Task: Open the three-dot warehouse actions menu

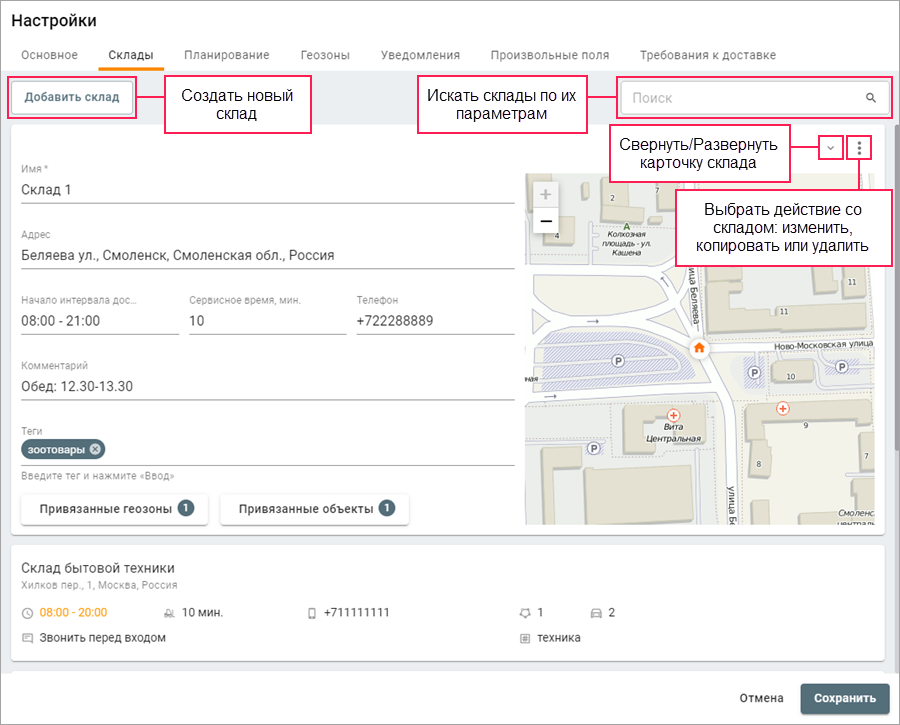Action: point(859,148)
